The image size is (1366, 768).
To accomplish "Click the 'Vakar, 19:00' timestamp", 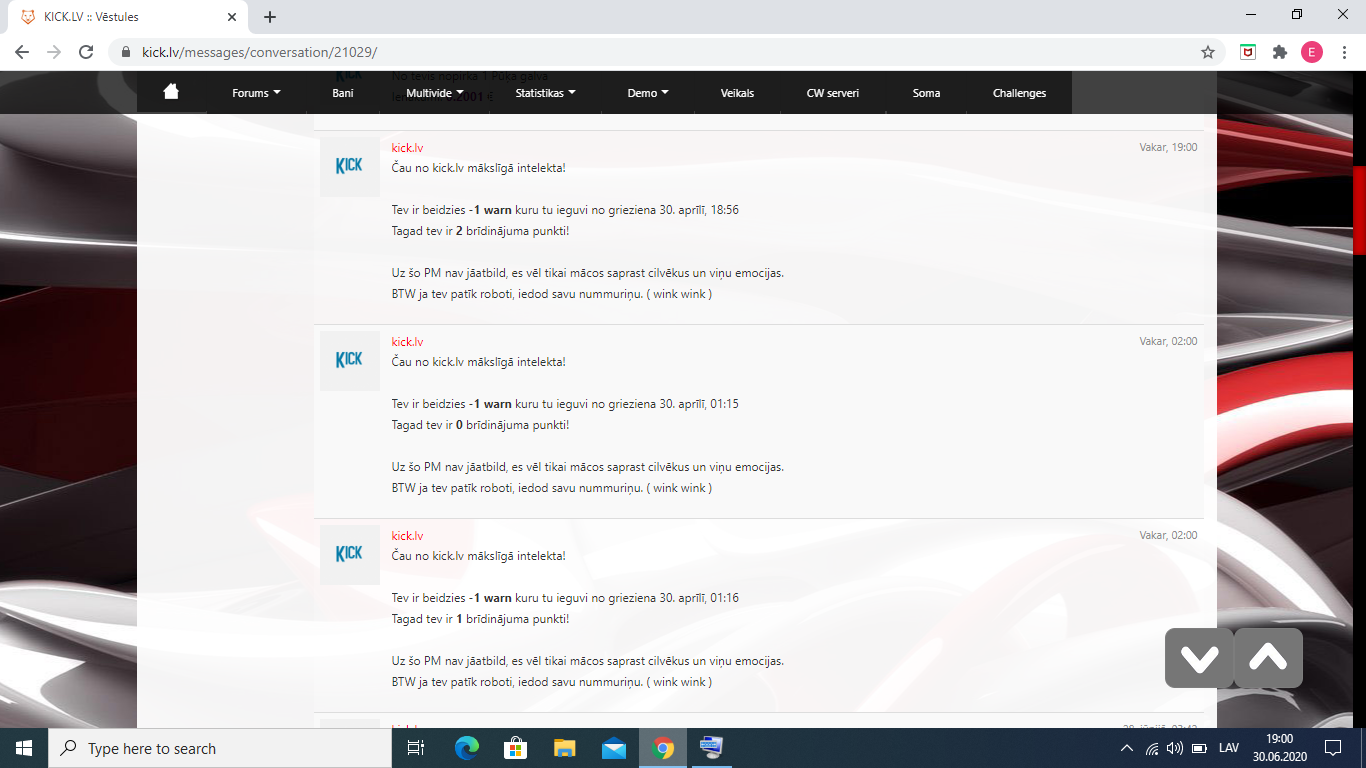I will point(1168,147).
